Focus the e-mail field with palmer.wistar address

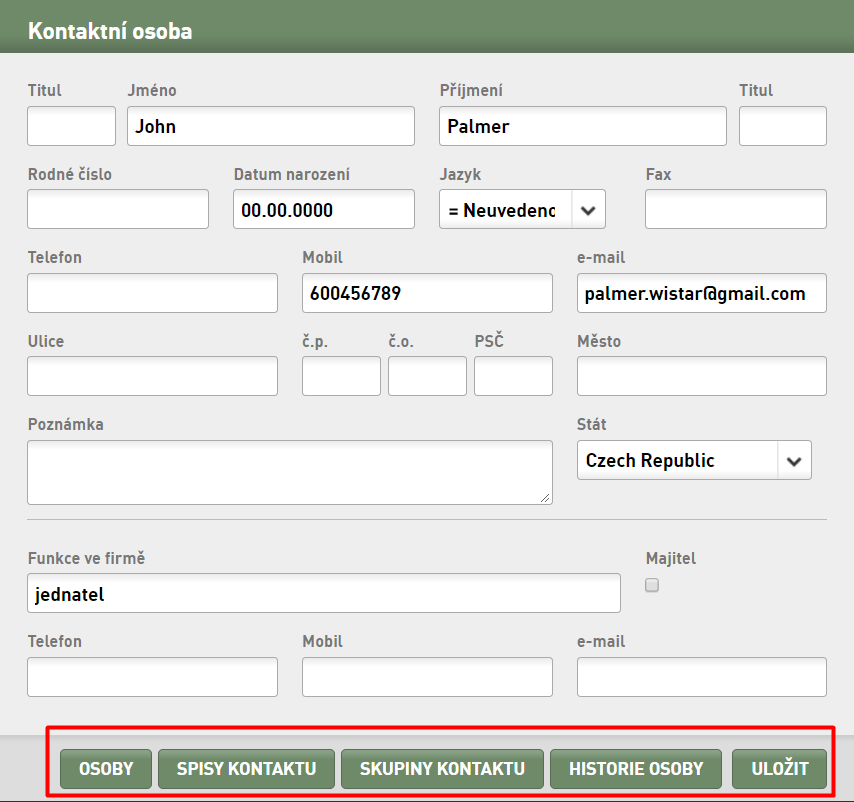click(702, 293)
